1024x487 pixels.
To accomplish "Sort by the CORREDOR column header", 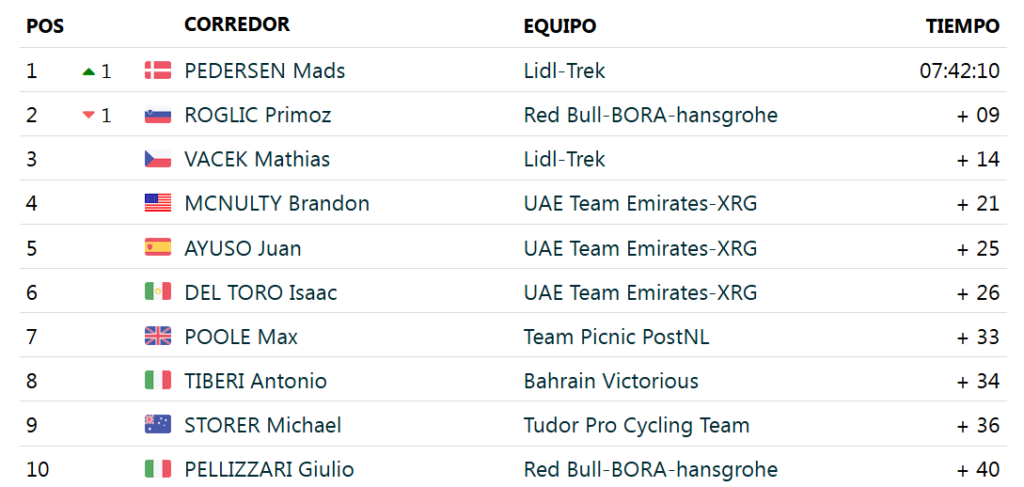I will [x=237, y=25].
